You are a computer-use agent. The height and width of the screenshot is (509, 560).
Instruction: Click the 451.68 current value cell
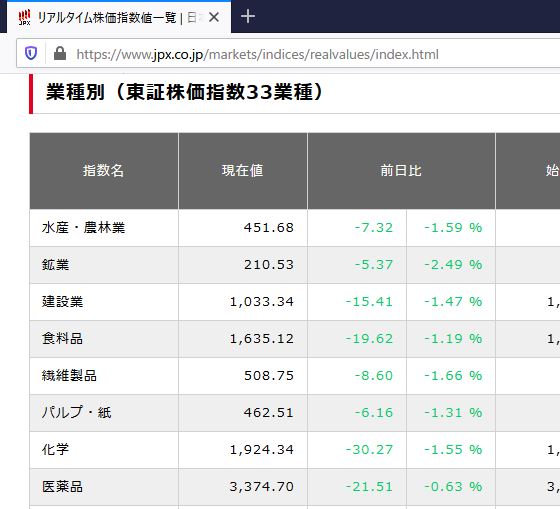pyautogui.click(x=243, y=228)
